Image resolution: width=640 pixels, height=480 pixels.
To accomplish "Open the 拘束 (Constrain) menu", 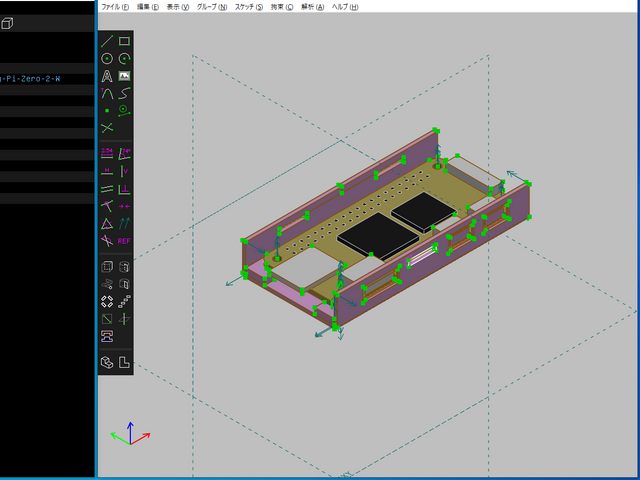I will pyautogui.click(x=282, y=6).
